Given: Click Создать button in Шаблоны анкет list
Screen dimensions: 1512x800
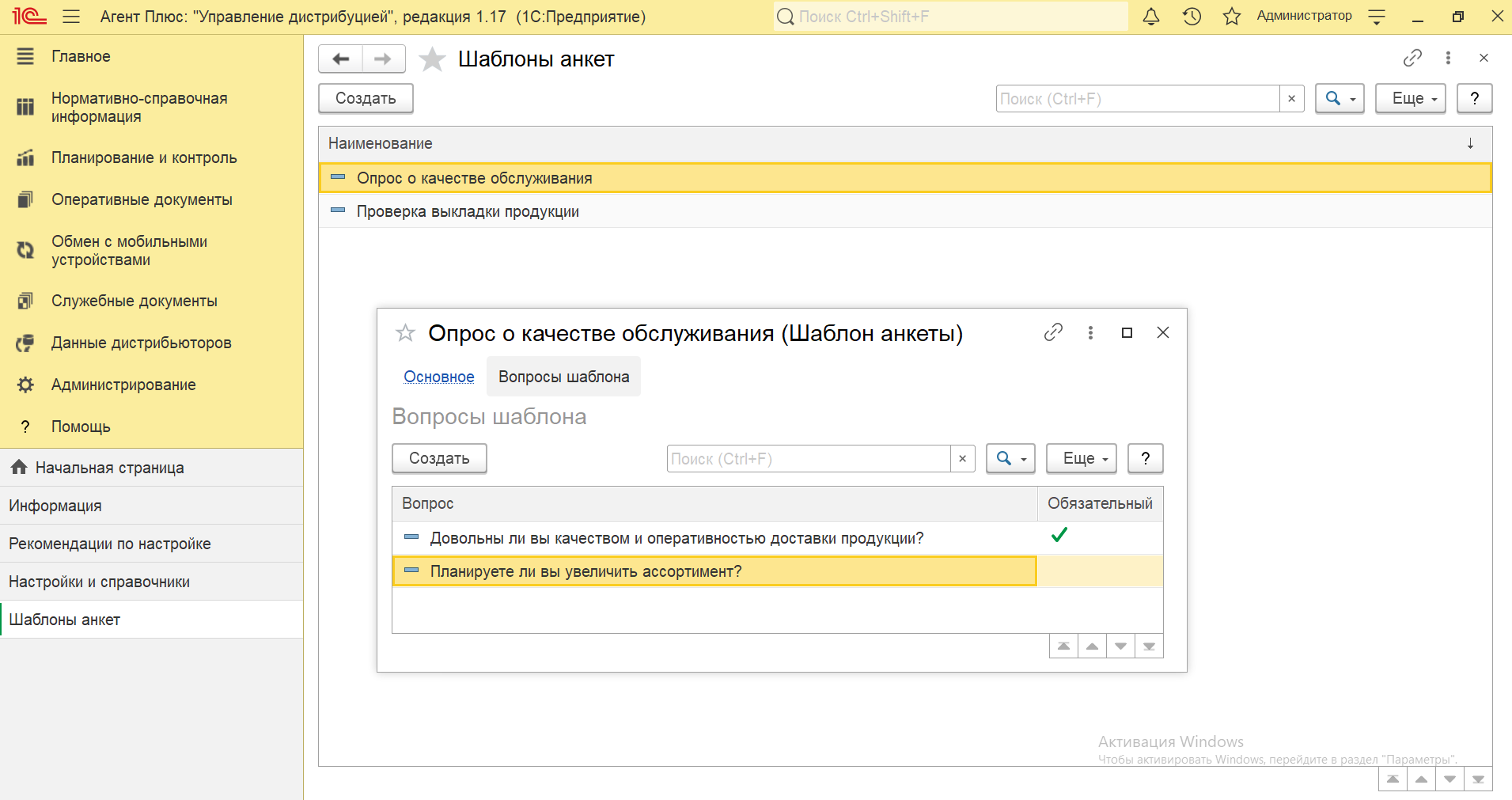Looking at the screenshot, I should point(366,99).
